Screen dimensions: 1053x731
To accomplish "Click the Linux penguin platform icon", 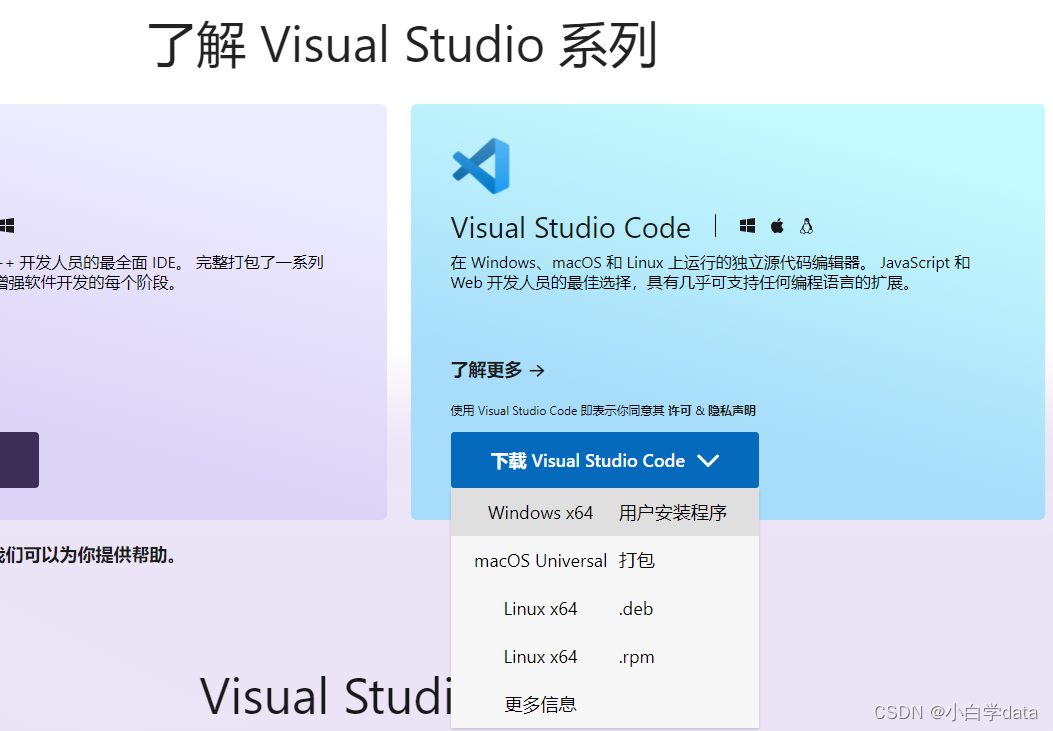I will 807,226.
